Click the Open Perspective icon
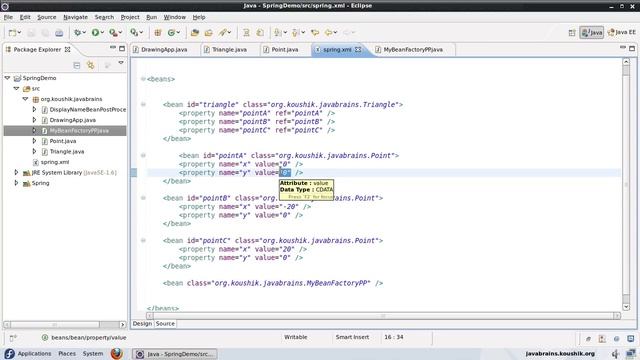This screenshot has width=640, height=360. (572, 33)
